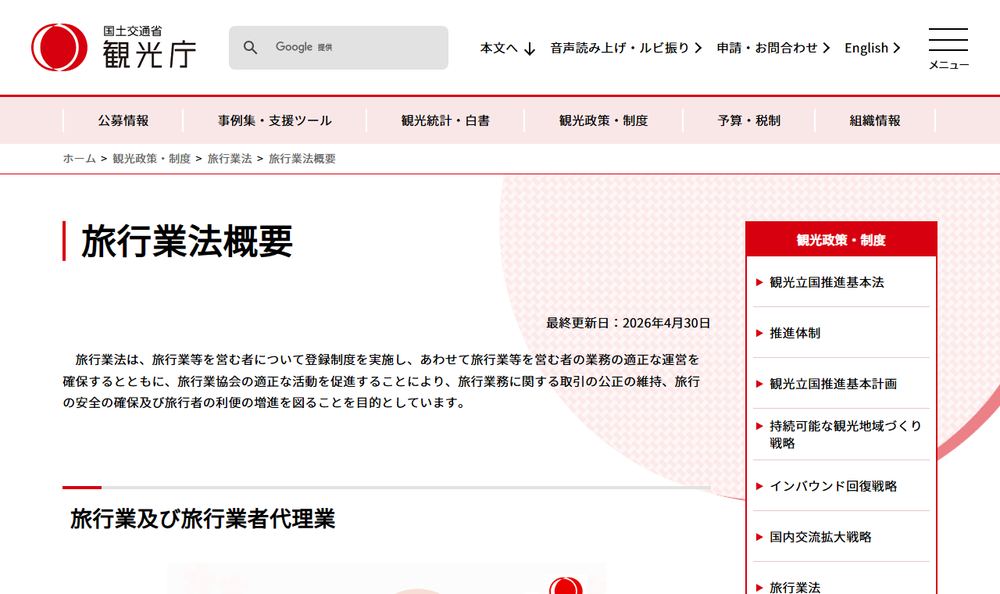
Task: Click red arrow beside インバウンド回復戦略
Action: point(759,486)
